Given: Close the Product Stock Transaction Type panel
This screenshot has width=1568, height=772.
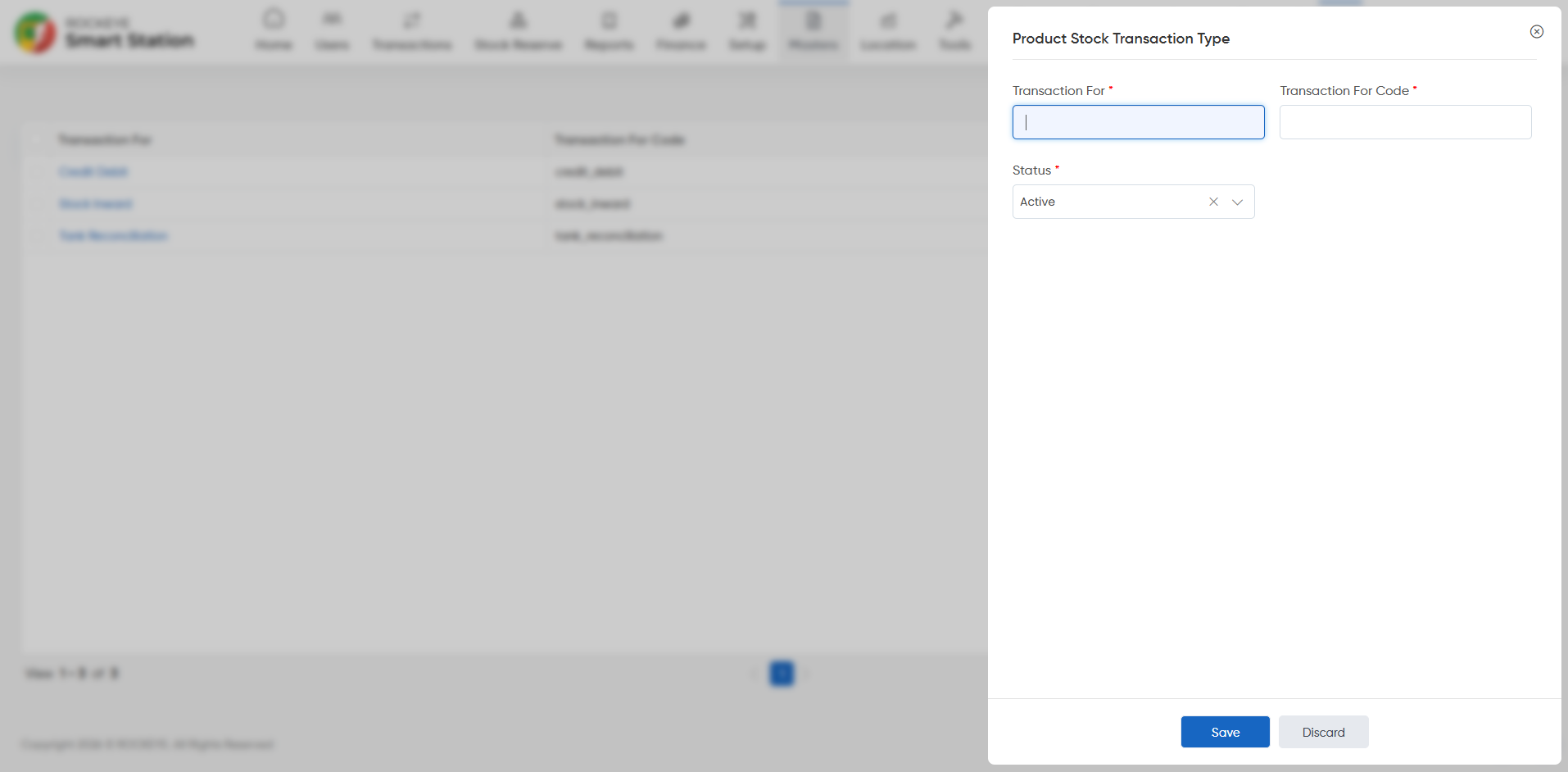Looking at the screenshot, I should (x=1537, y=32).
